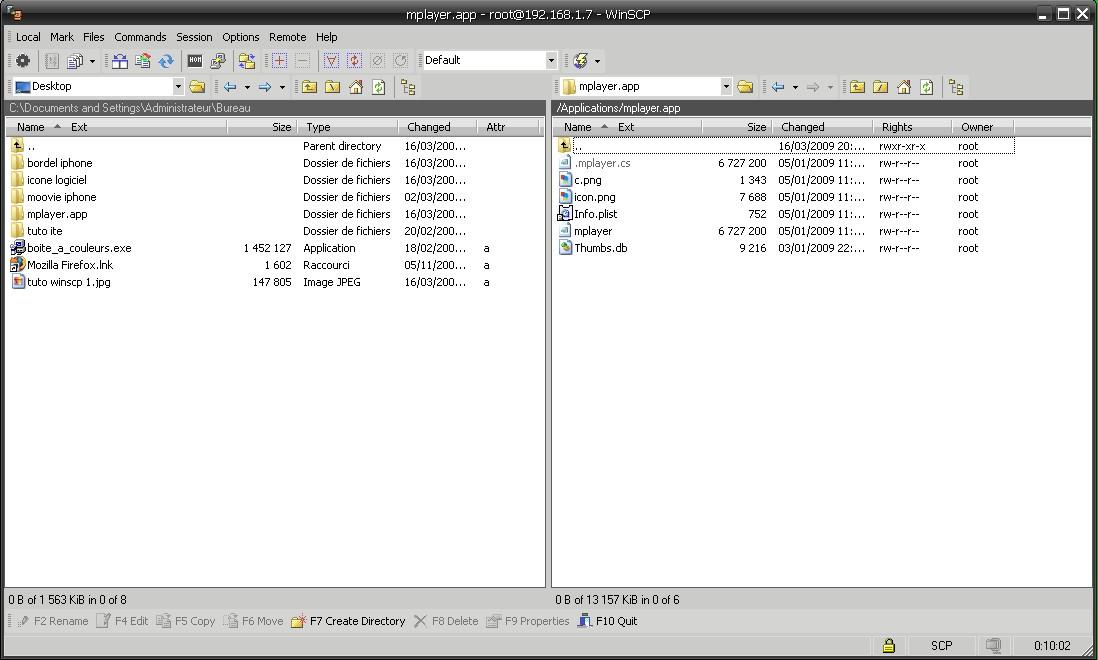
Task: Refresh the remote panel file list
Action: point(927,87)
